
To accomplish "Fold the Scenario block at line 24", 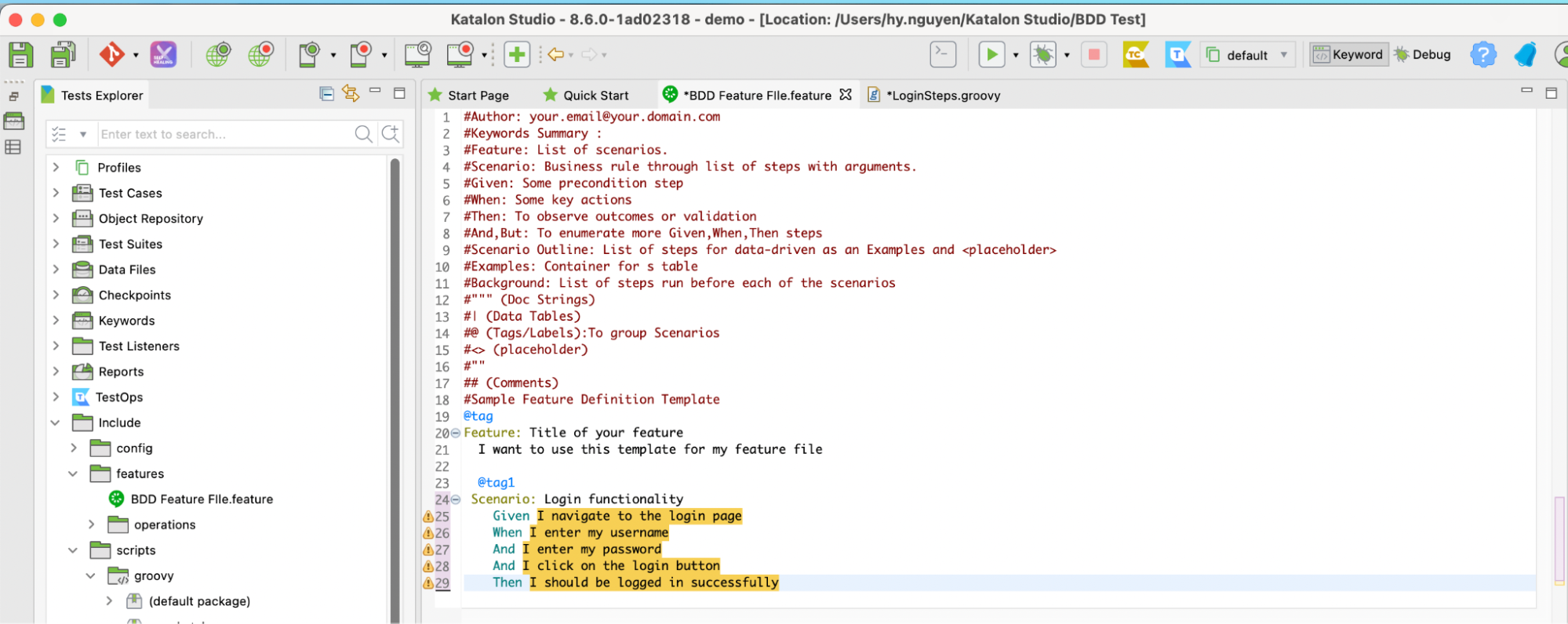I will click(456, 499).
